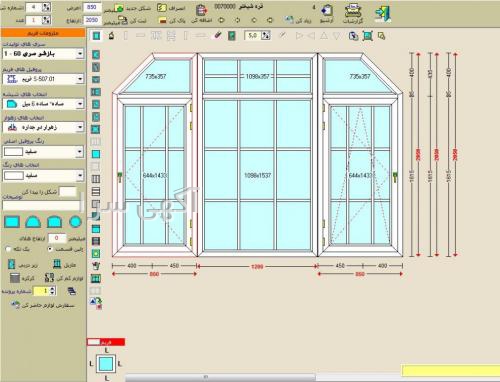Click the order hardware button at panel bottom
The image size is (500, 382).
tap(43, 305)
